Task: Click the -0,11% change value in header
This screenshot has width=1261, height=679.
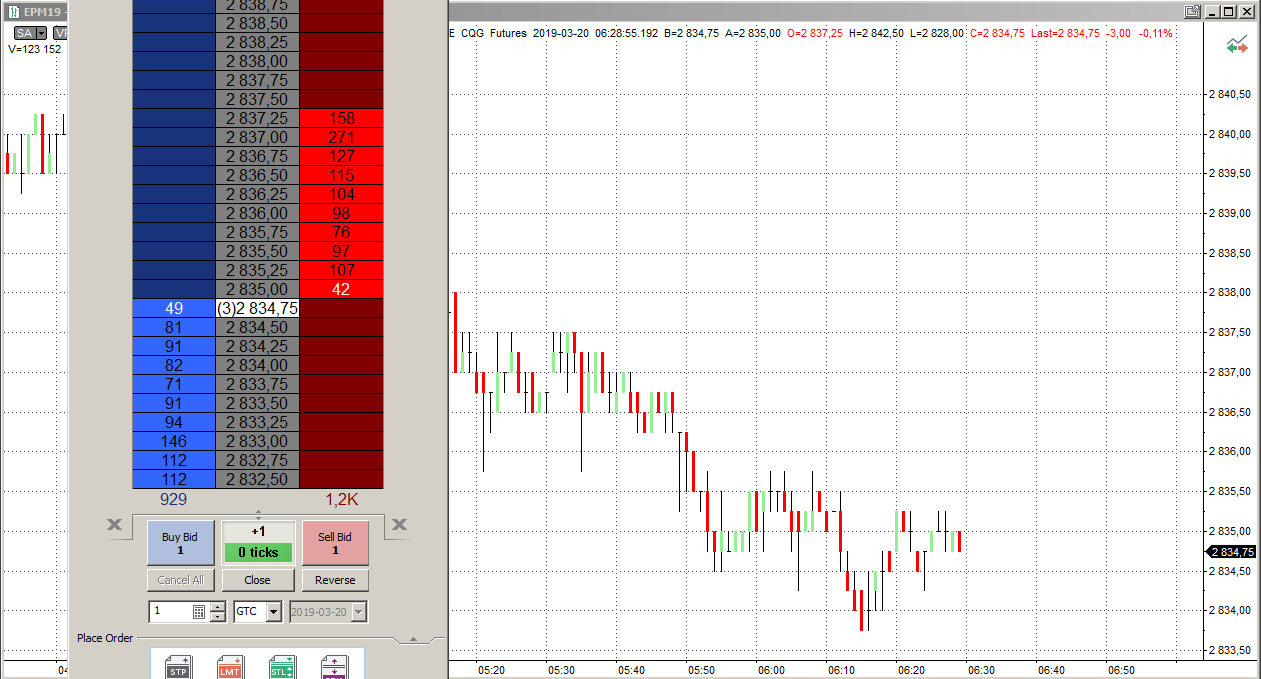Action: click(x=1156, y=33)
